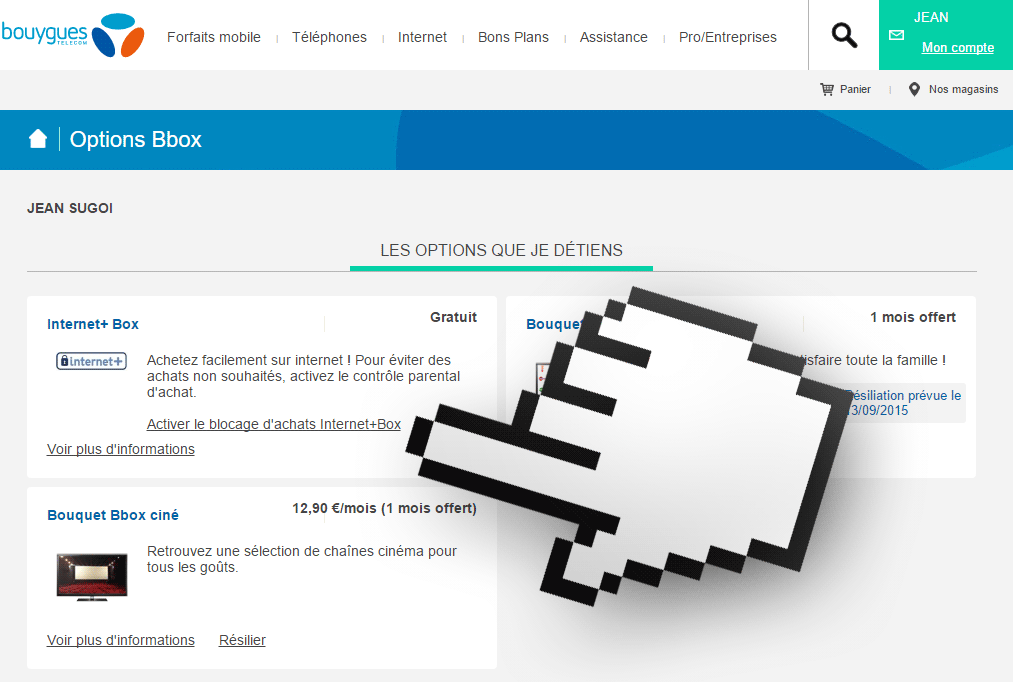Open the Assistance menu
This screenshot has height=682, width=1013.
tap(614, 37)
